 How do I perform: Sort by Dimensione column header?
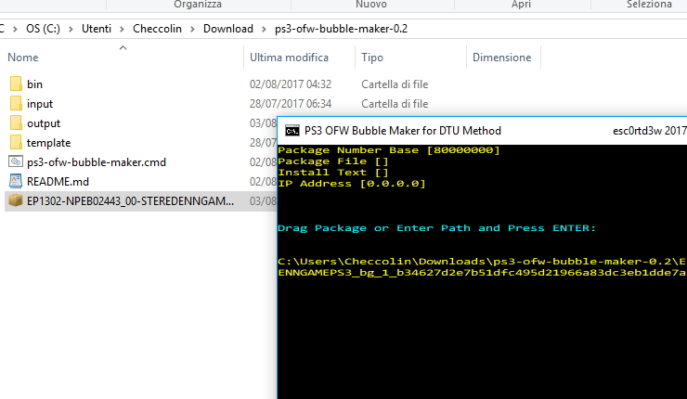pos(502,57)
